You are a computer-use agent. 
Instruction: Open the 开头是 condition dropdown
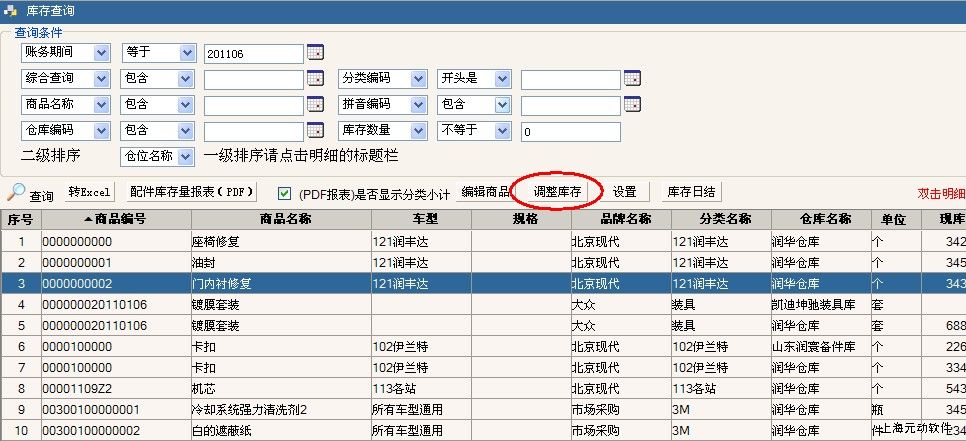point(501,78)
